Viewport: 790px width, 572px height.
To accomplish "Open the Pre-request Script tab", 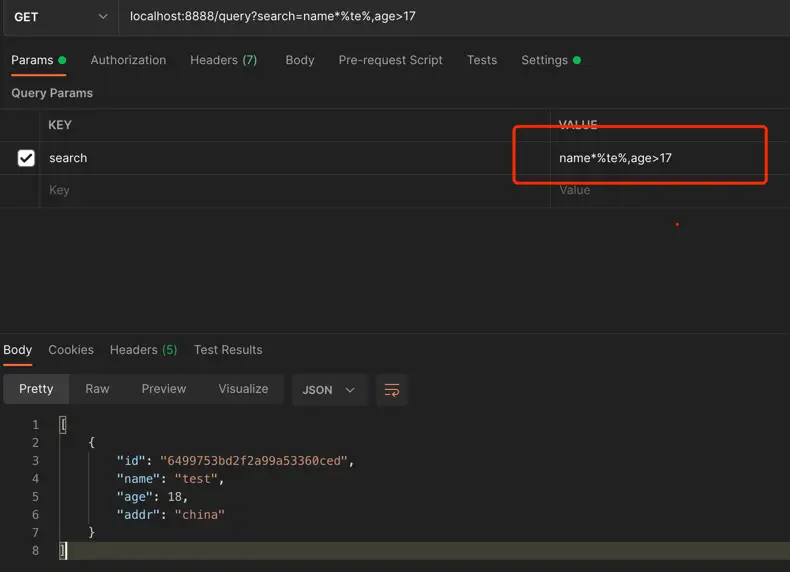I will tap(390, 60).
